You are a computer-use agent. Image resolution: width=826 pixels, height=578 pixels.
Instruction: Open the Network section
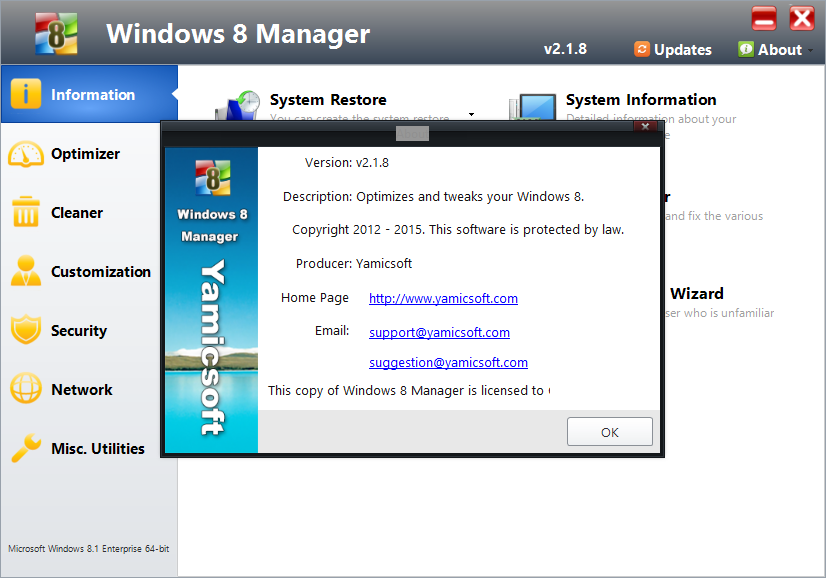click(82, 390)
